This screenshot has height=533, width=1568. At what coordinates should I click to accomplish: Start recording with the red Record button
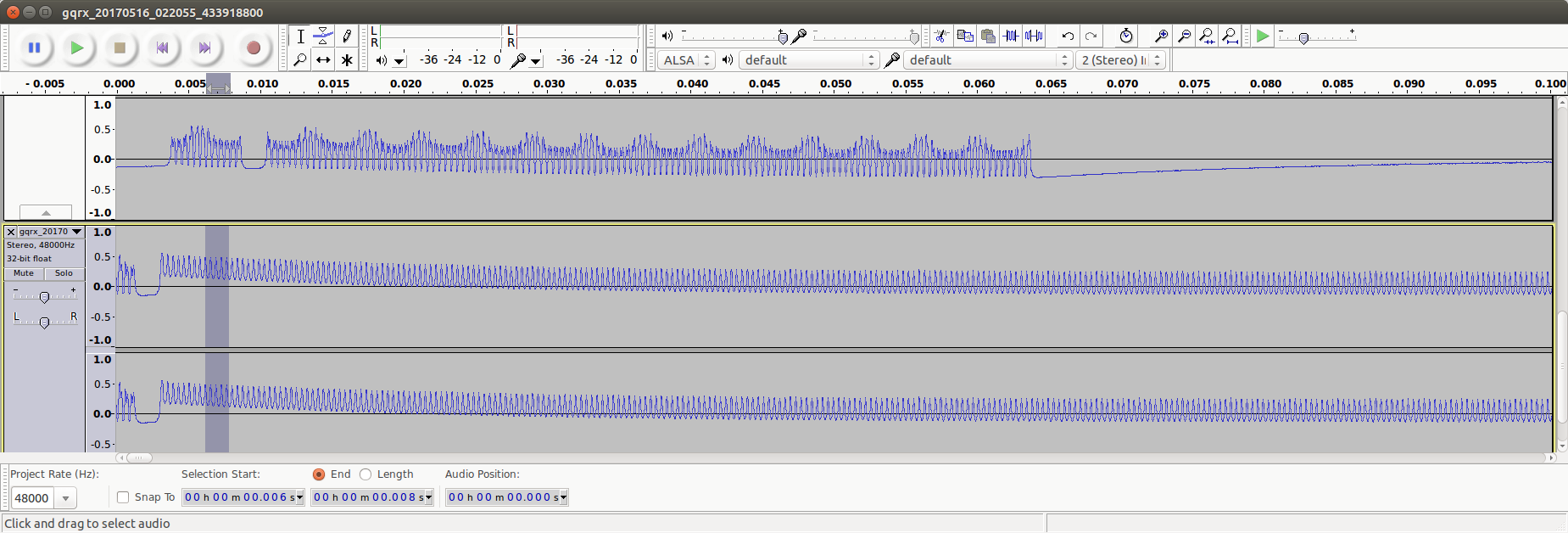pyautogui.click(x=253, y=48)
